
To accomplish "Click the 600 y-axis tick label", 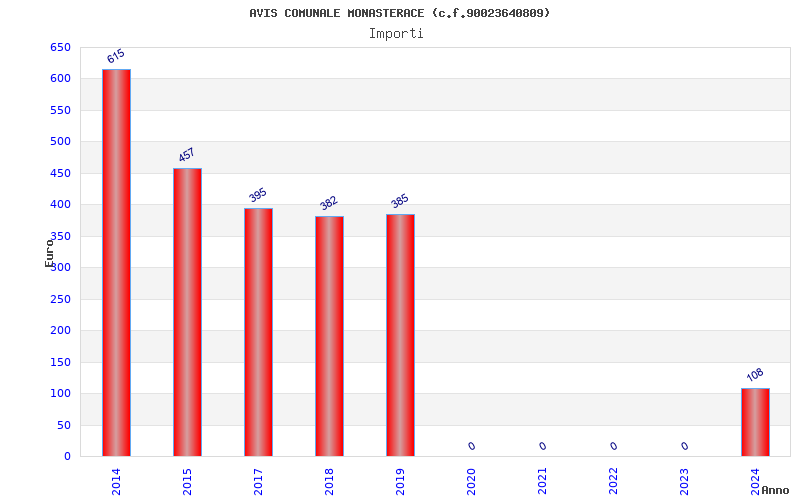I will tap(60, 79).
